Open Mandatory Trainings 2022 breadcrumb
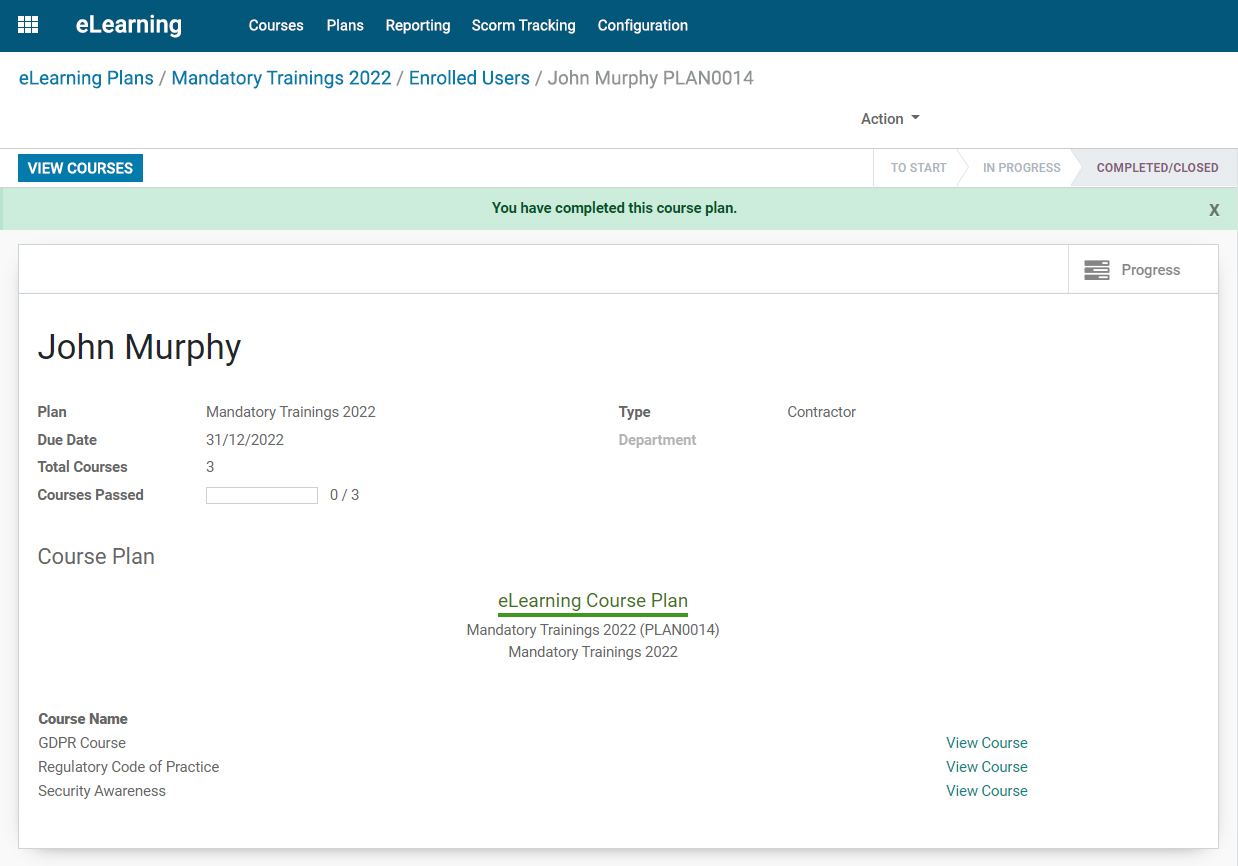1238x866 pixels. click(281, 78)
